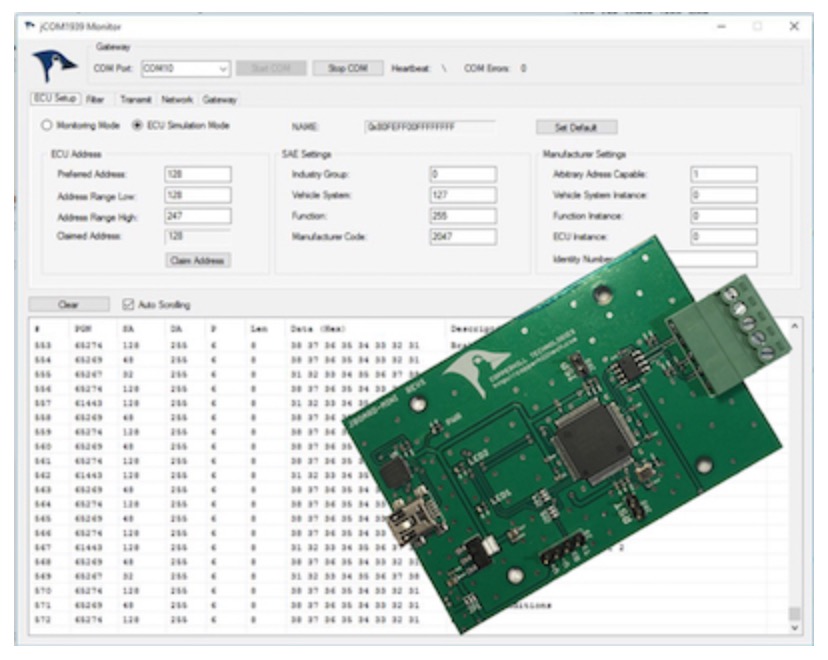Click the Arbitrary Address Capable field
Image resolution: width=828 pixels, height=660 pixels.
point(723,174)
